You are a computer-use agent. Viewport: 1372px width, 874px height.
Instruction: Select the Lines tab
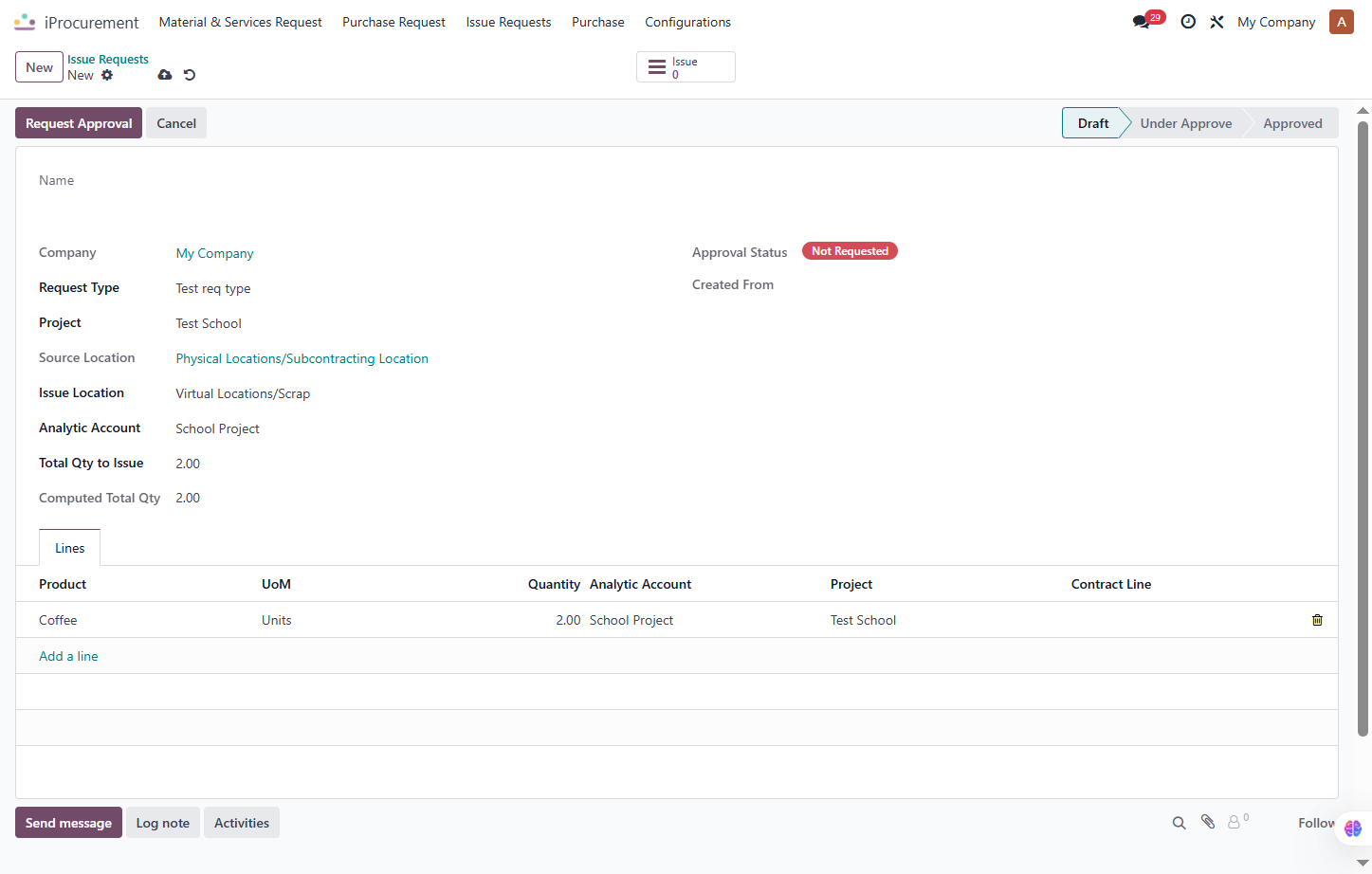[x=70, y=548]
